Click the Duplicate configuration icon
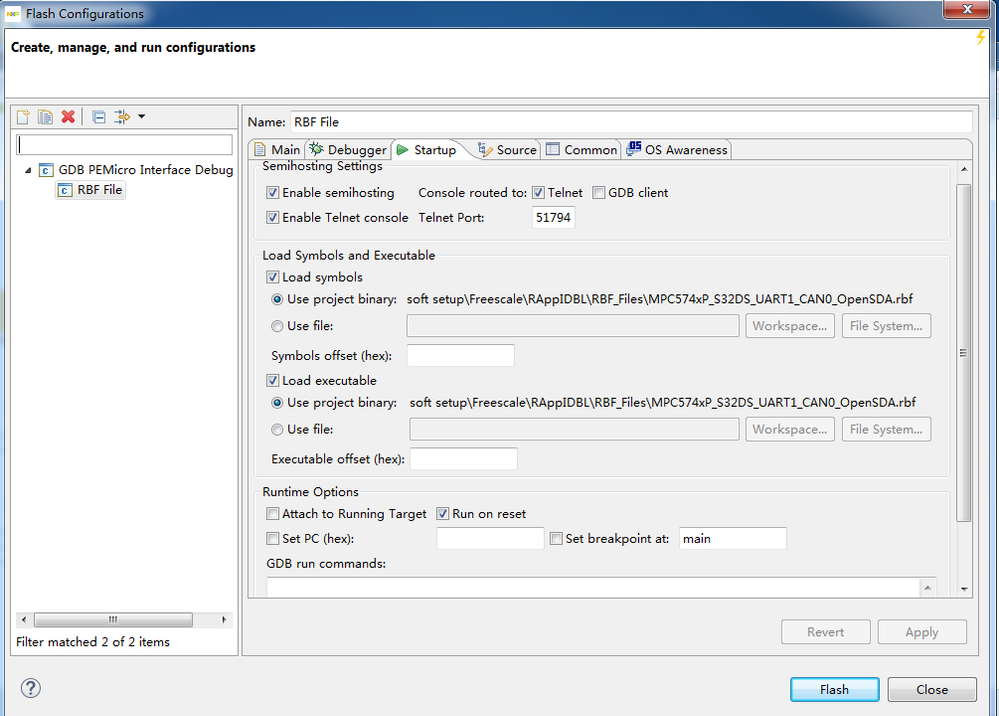Screen dimensions: 999x716 [x=45, y=117]
